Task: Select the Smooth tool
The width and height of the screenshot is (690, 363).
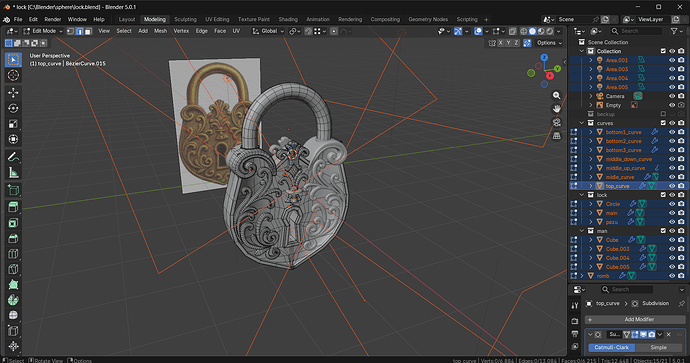Action: pyautogui.click(x=13, y=315)
